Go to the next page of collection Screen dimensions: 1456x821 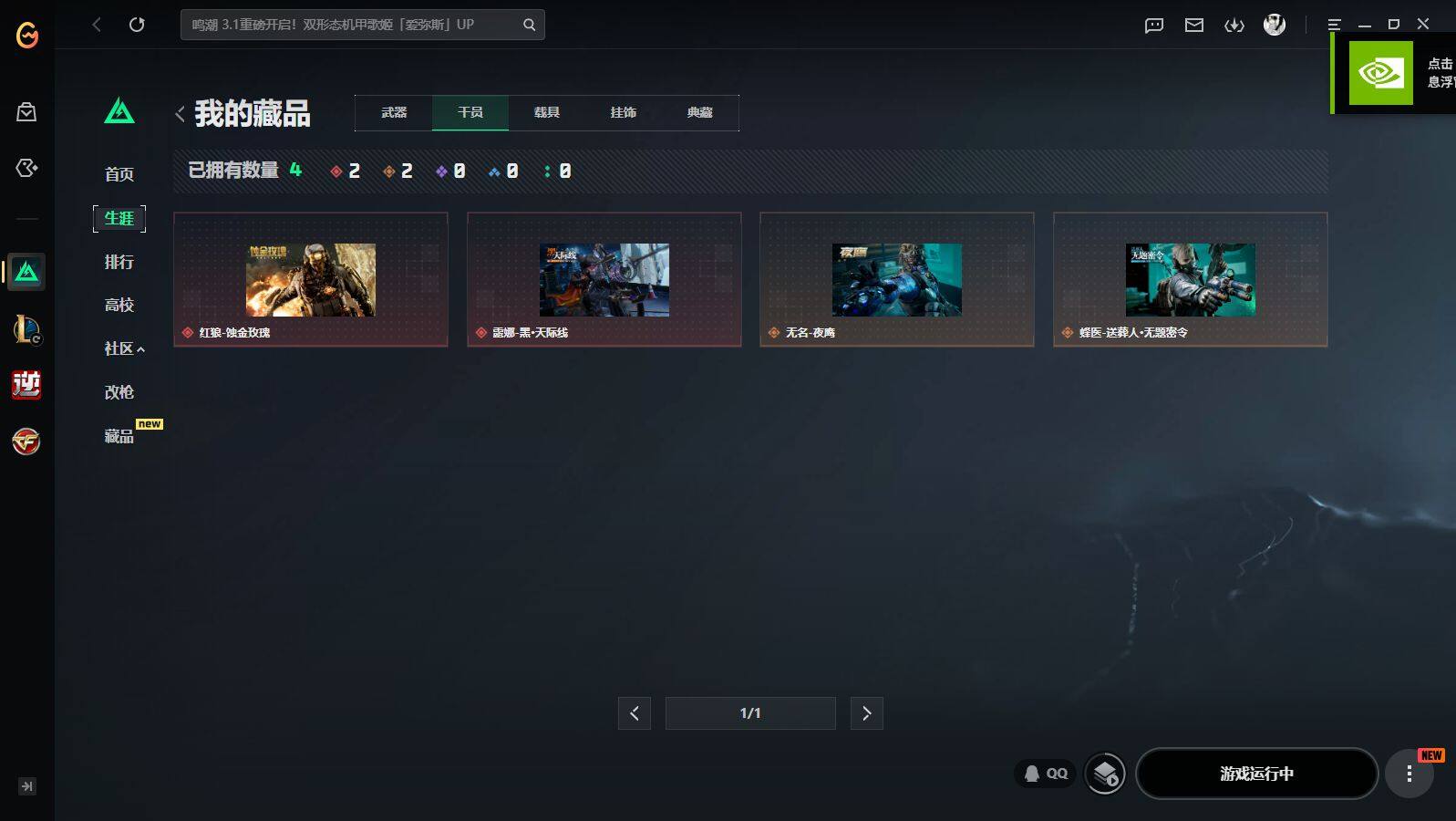click(x=867, y=713)
